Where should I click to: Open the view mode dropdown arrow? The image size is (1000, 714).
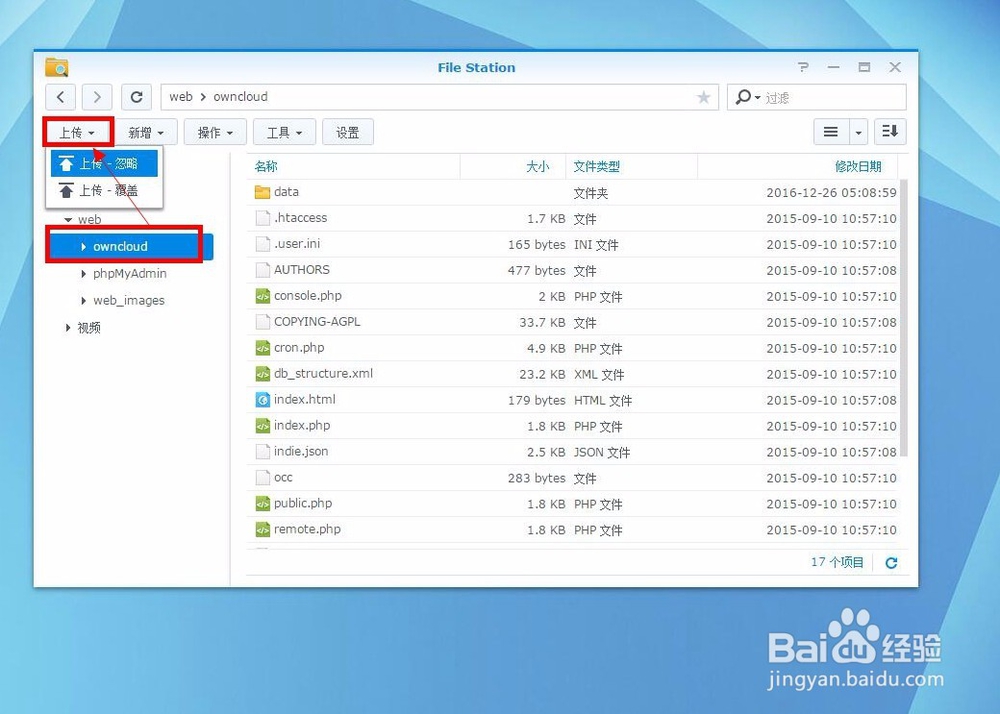pyautogui.click(x=858, y=132)
